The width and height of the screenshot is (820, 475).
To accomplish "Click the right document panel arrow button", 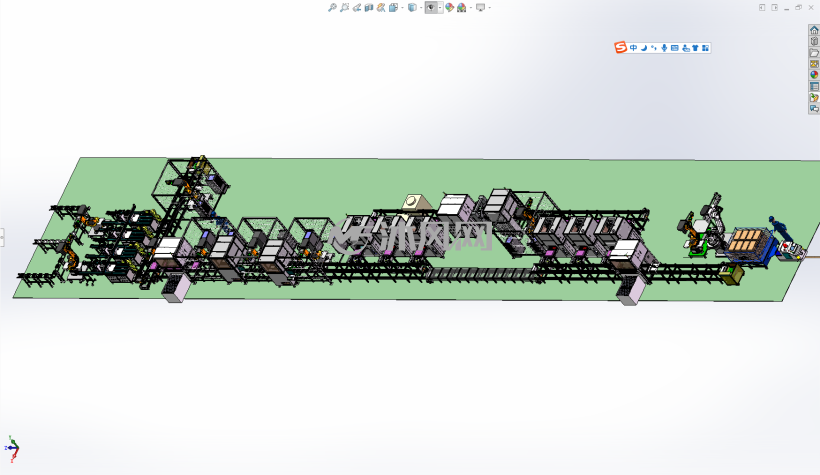I will pyautogui.click(x=775, y=7).
